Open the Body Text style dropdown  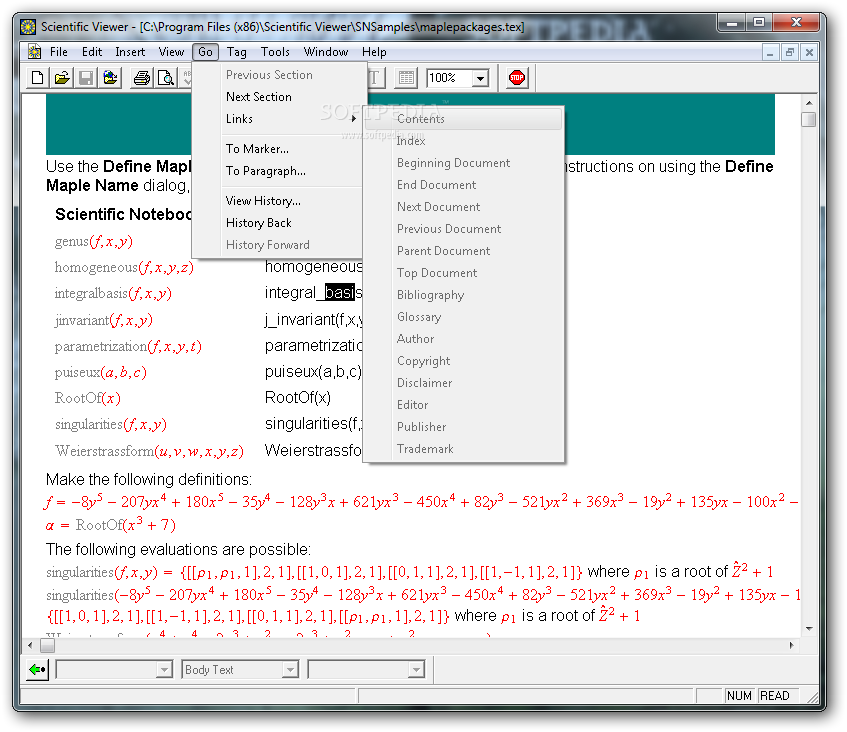[x=291, y=670]
